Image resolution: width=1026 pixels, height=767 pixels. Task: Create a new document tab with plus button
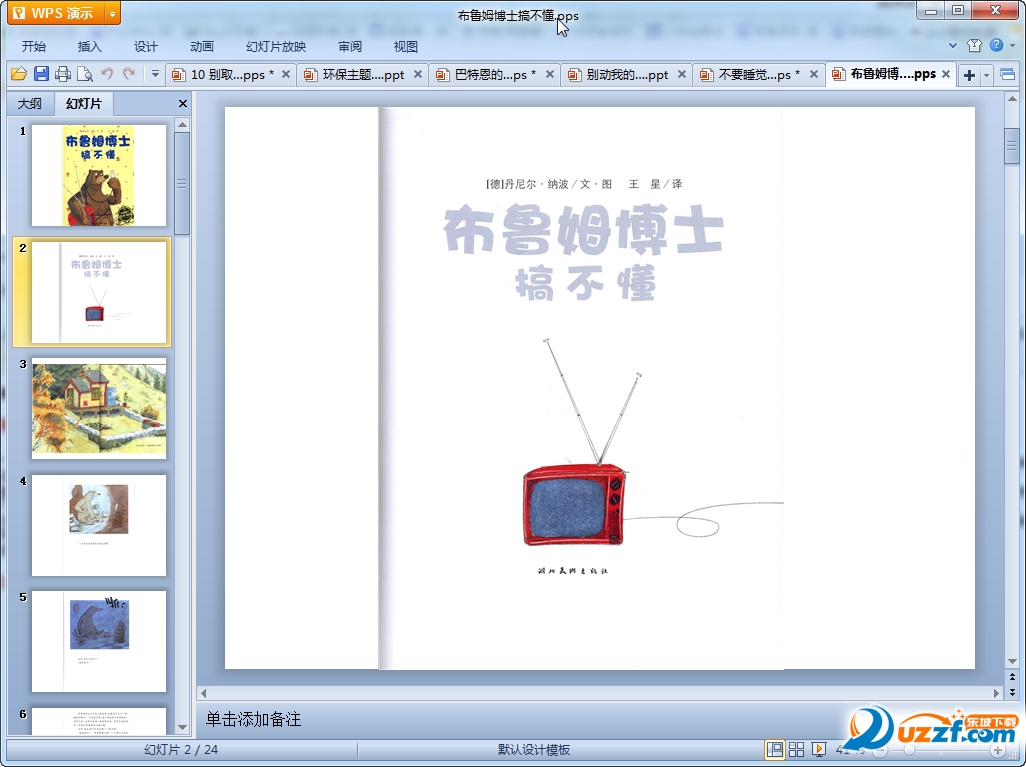click(x=970, y=75)
